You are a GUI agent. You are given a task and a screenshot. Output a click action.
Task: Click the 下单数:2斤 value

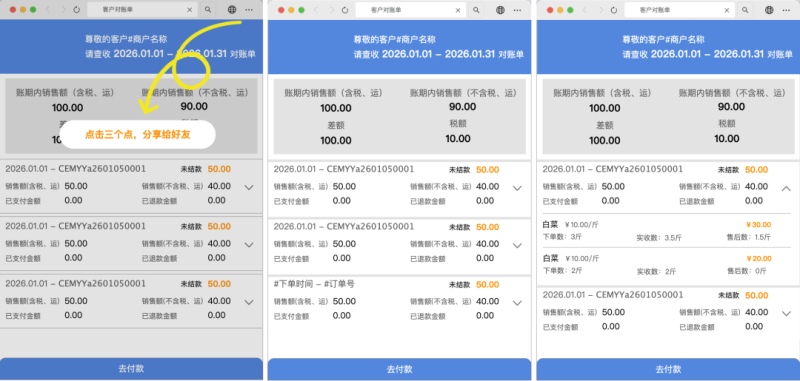[562, 272]
